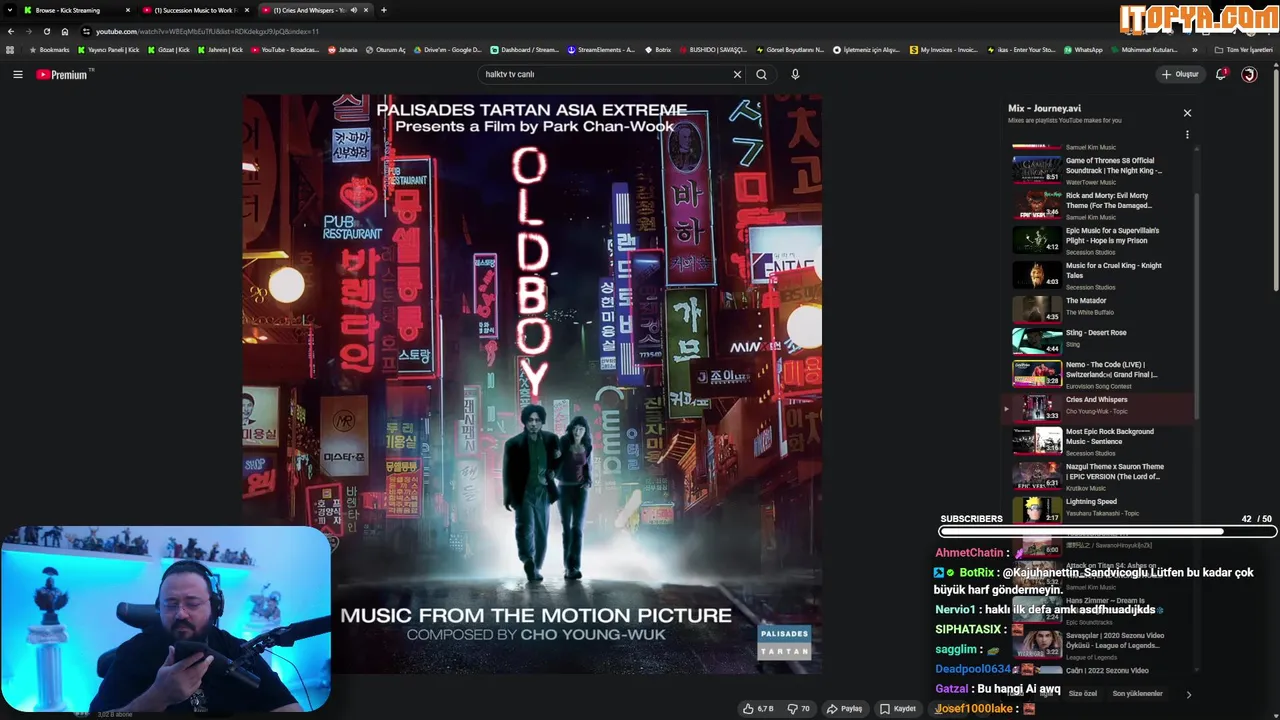The image size is (1280, 720).
Task: Mute the Cries And Whispers tab audio
Action: [x=353, y=10]
